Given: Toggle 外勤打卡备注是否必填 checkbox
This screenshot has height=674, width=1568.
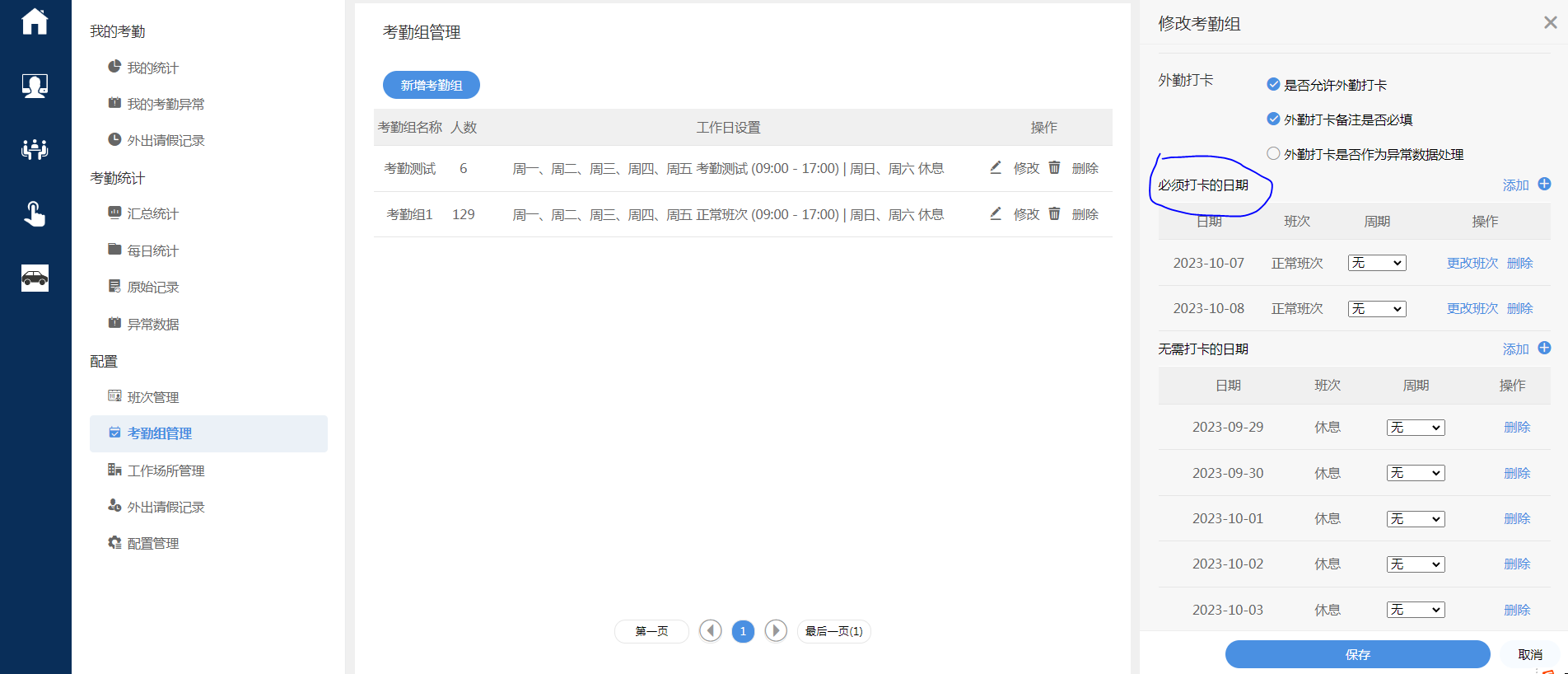Looking at the screenshot, I should [x=1273, y=119].
